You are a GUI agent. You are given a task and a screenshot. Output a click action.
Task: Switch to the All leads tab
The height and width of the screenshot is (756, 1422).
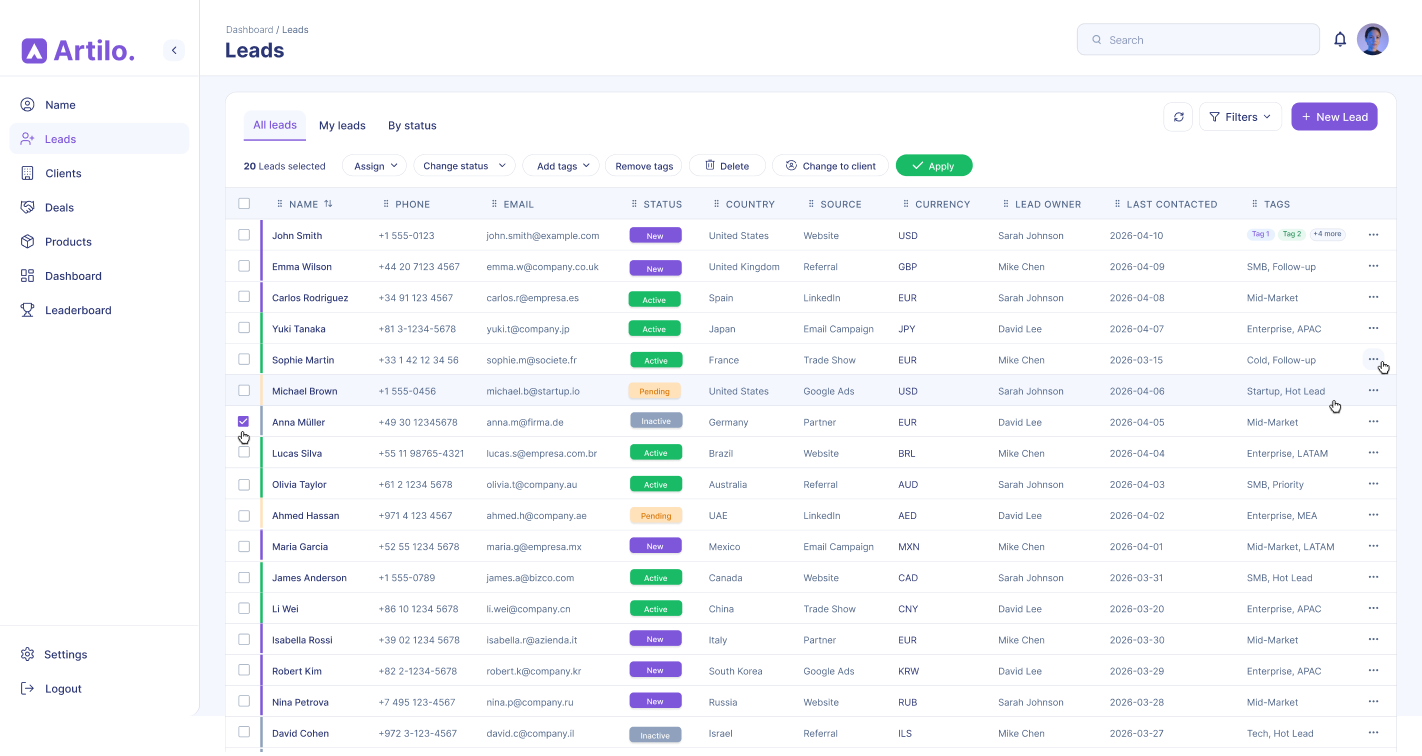click(275, 125)
